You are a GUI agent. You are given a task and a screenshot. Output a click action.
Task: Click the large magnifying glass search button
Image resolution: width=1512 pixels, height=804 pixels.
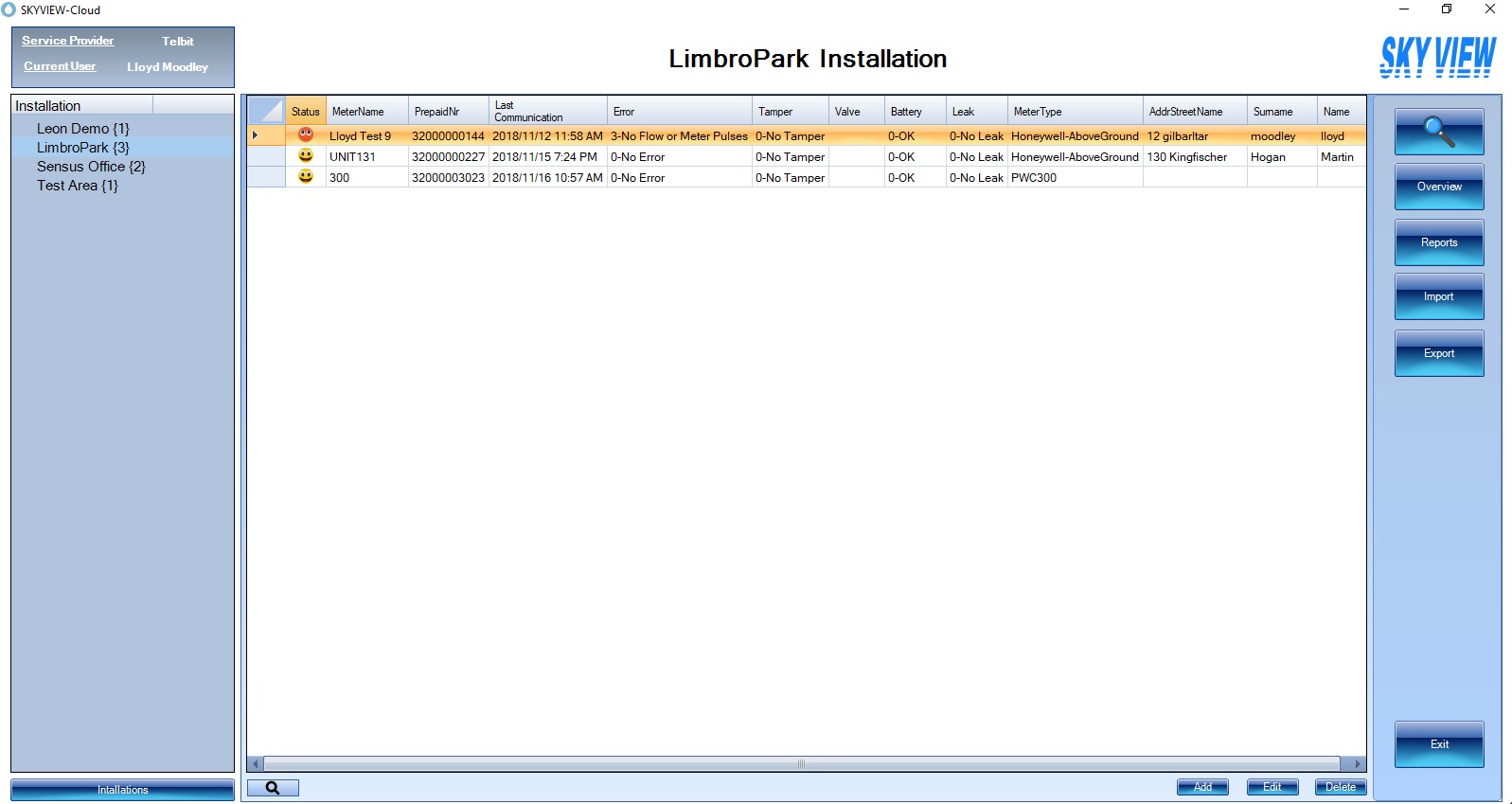tap(1438, 132)
